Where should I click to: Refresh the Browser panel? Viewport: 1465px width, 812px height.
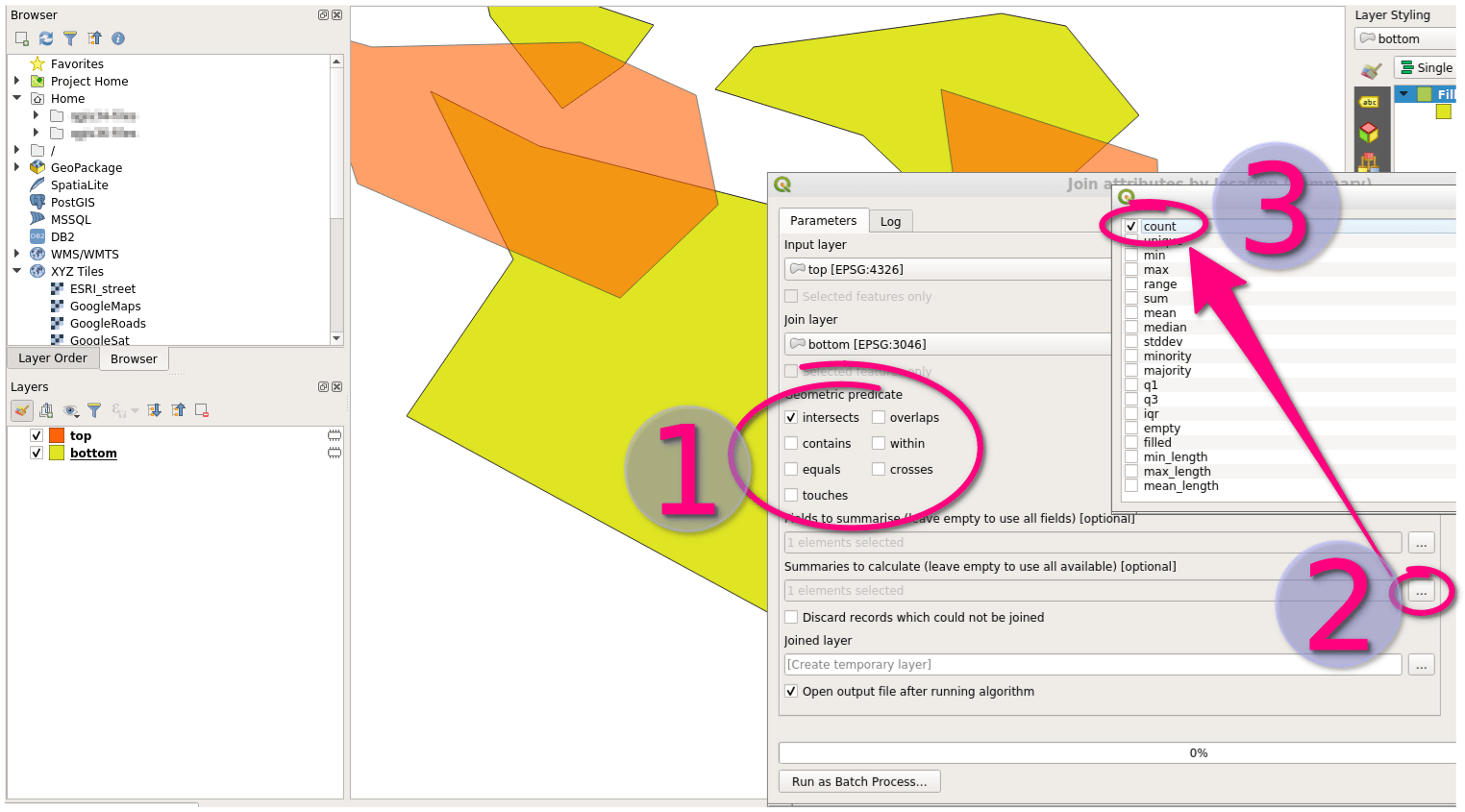[x=46, y=38]
